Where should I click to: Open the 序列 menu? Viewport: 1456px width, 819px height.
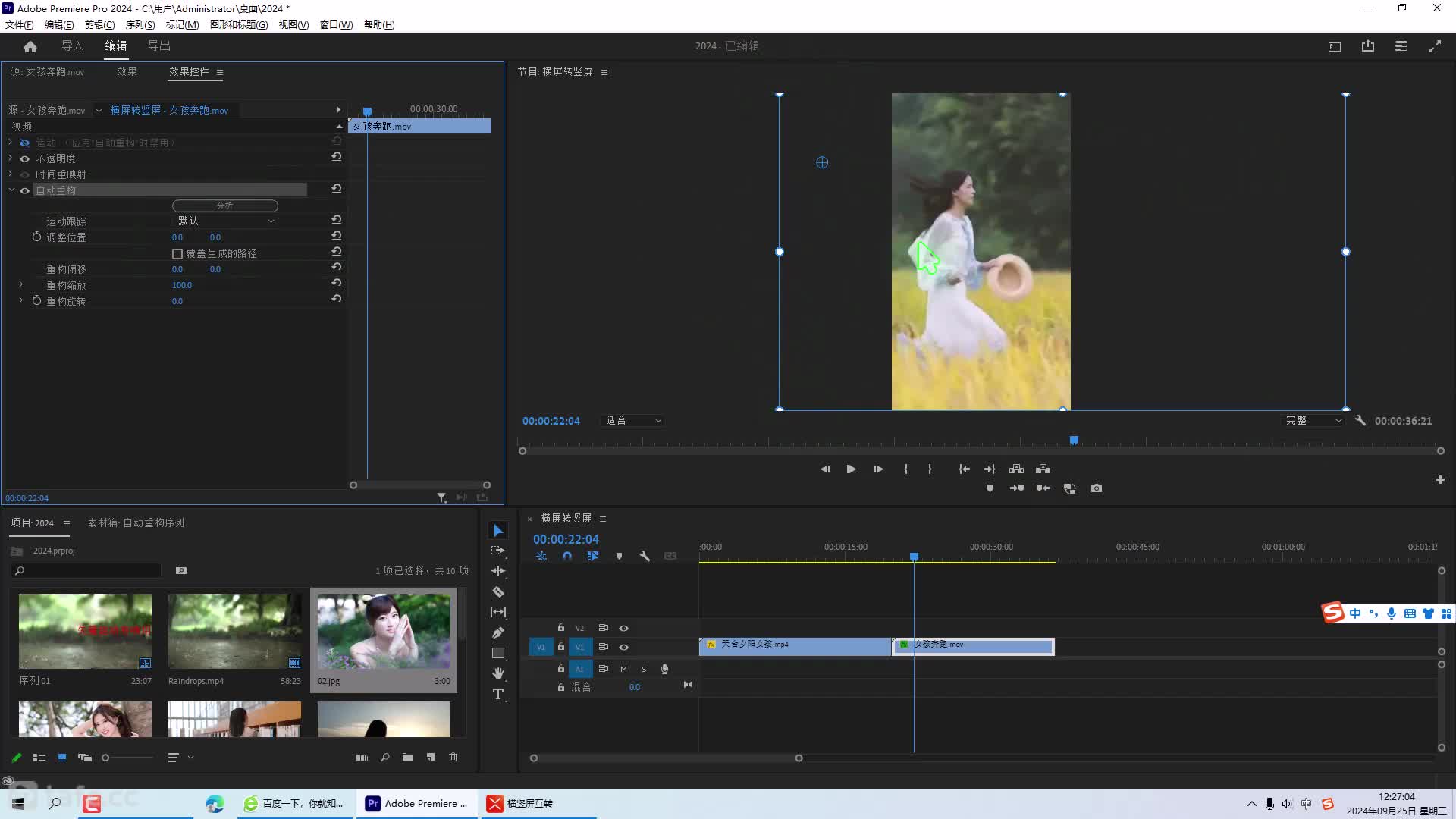point(140,24)
